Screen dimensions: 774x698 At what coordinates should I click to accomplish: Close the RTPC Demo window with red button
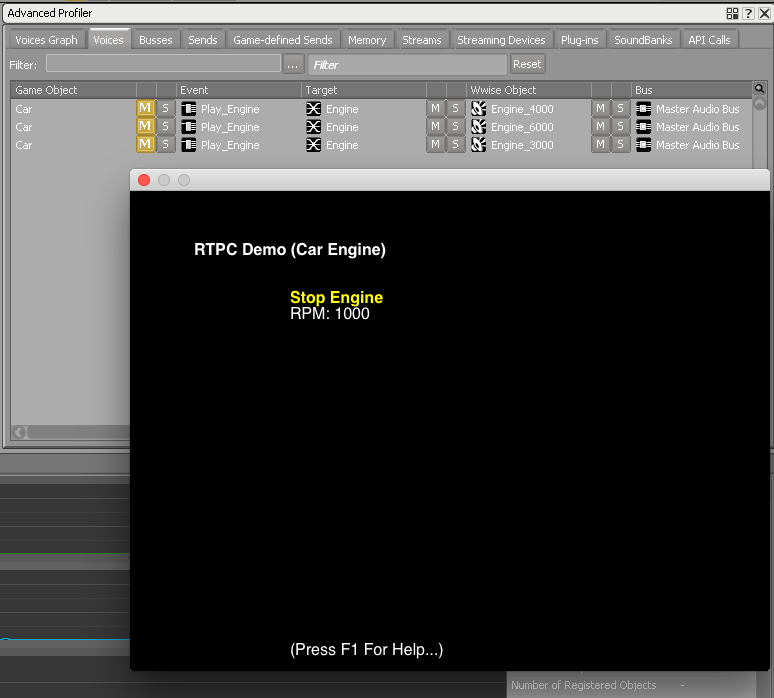[x=144, y=180]
